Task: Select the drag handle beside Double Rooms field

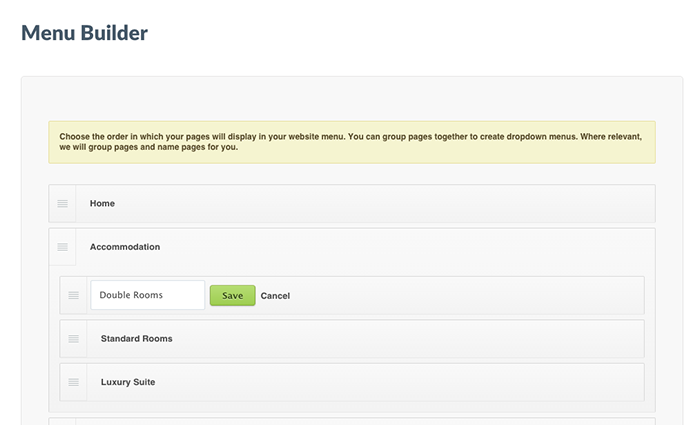Action: click(x=73, y=295)
